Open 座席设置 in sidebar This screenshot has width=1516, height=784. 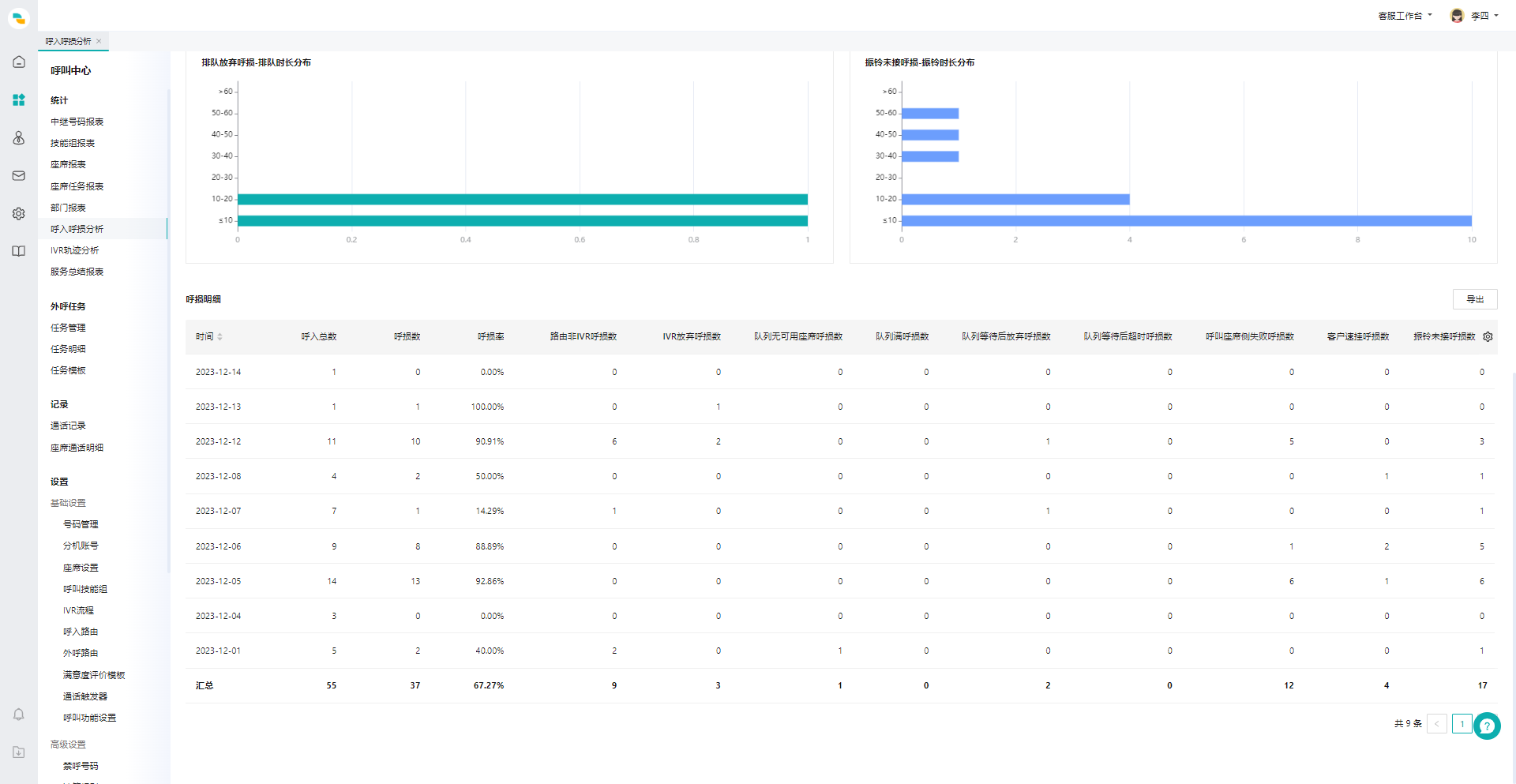tap(81, 568)
